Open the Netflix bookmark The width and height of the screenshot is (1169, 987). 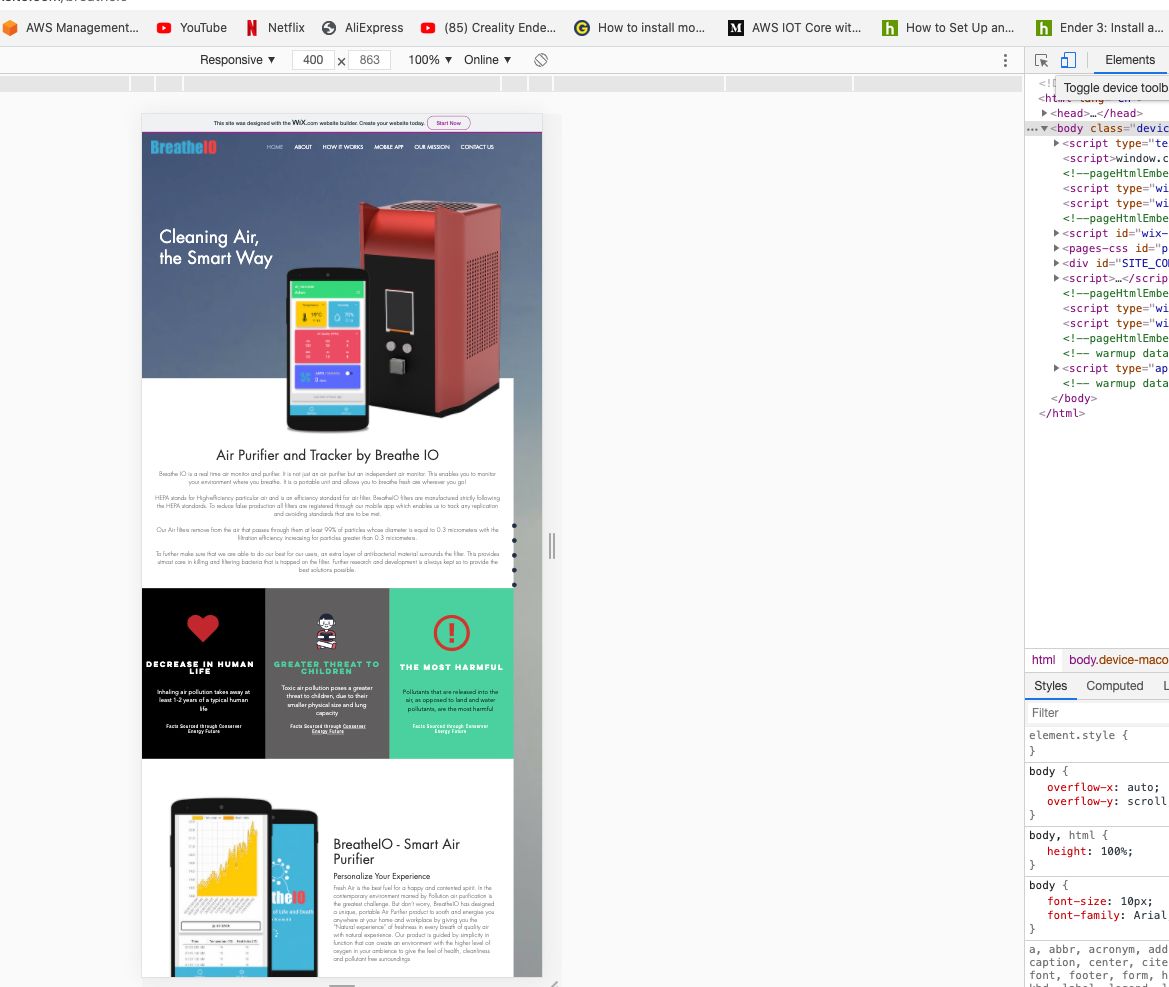pyautogui.click(x=275, y=28)
